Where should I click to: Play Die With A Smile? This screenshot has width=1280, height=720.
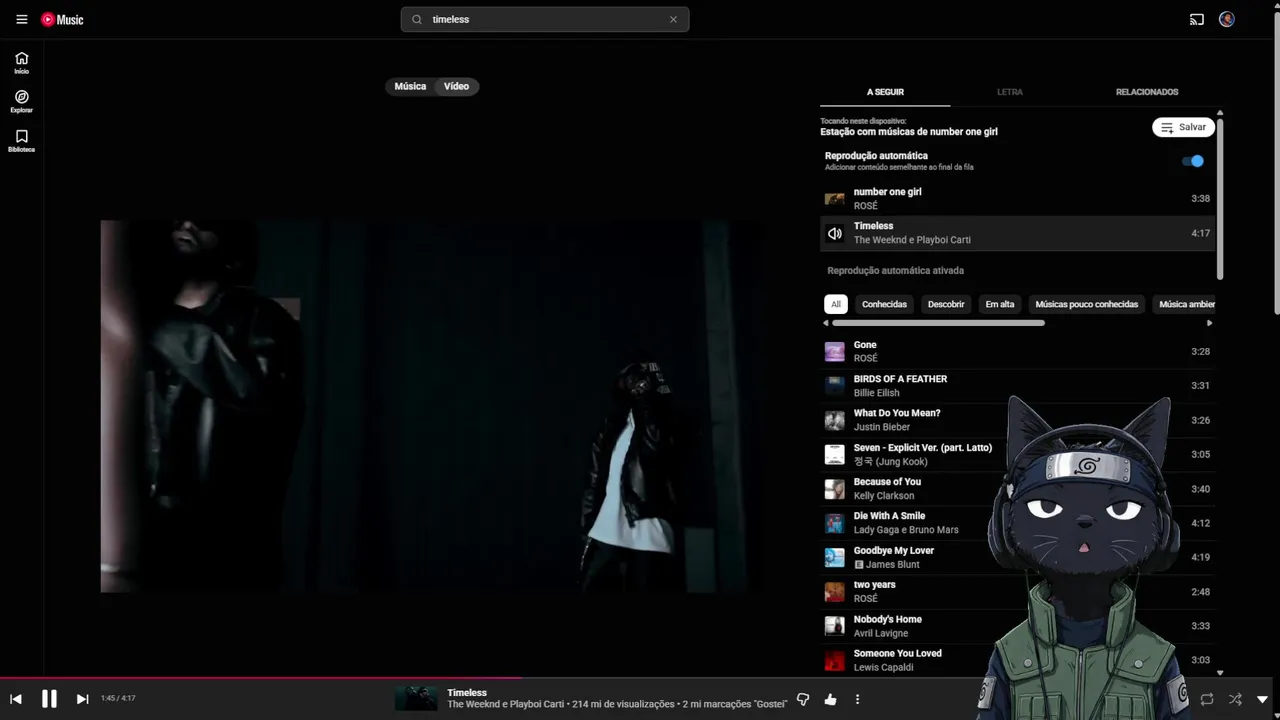tap(1017, 523)
